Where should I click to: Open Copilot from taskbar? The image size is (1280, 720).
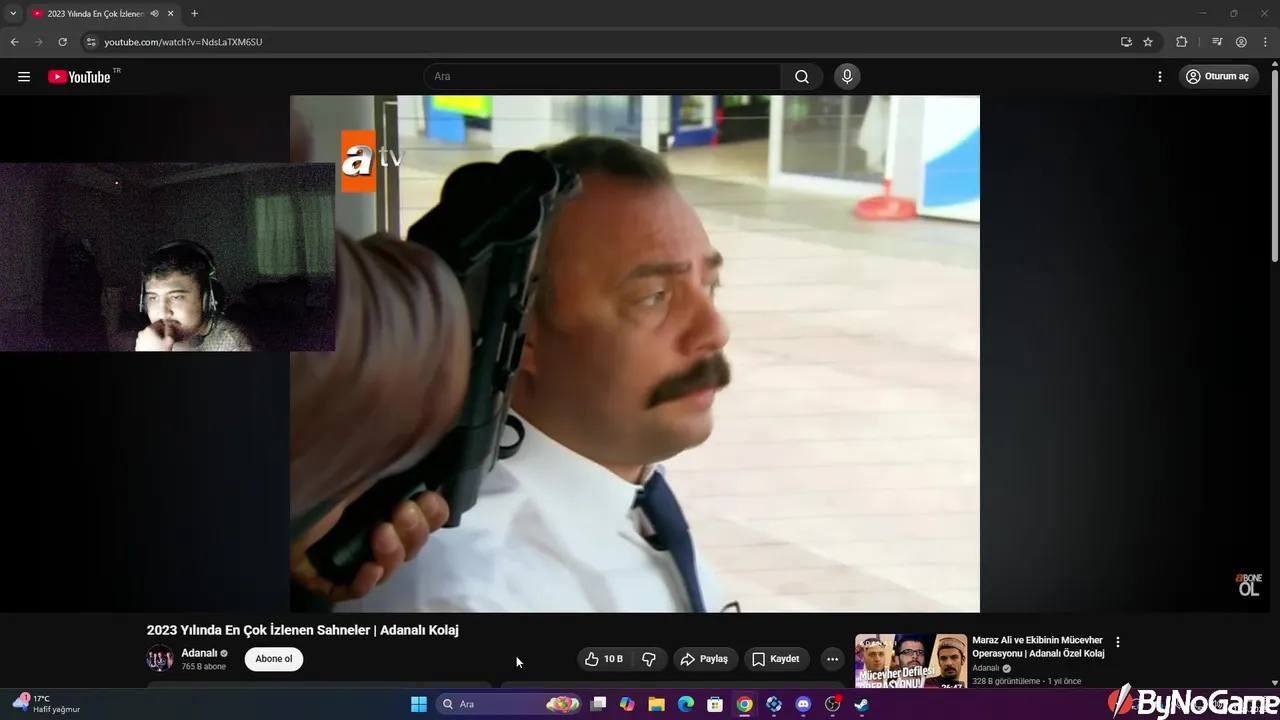click(x=627, y=704)
